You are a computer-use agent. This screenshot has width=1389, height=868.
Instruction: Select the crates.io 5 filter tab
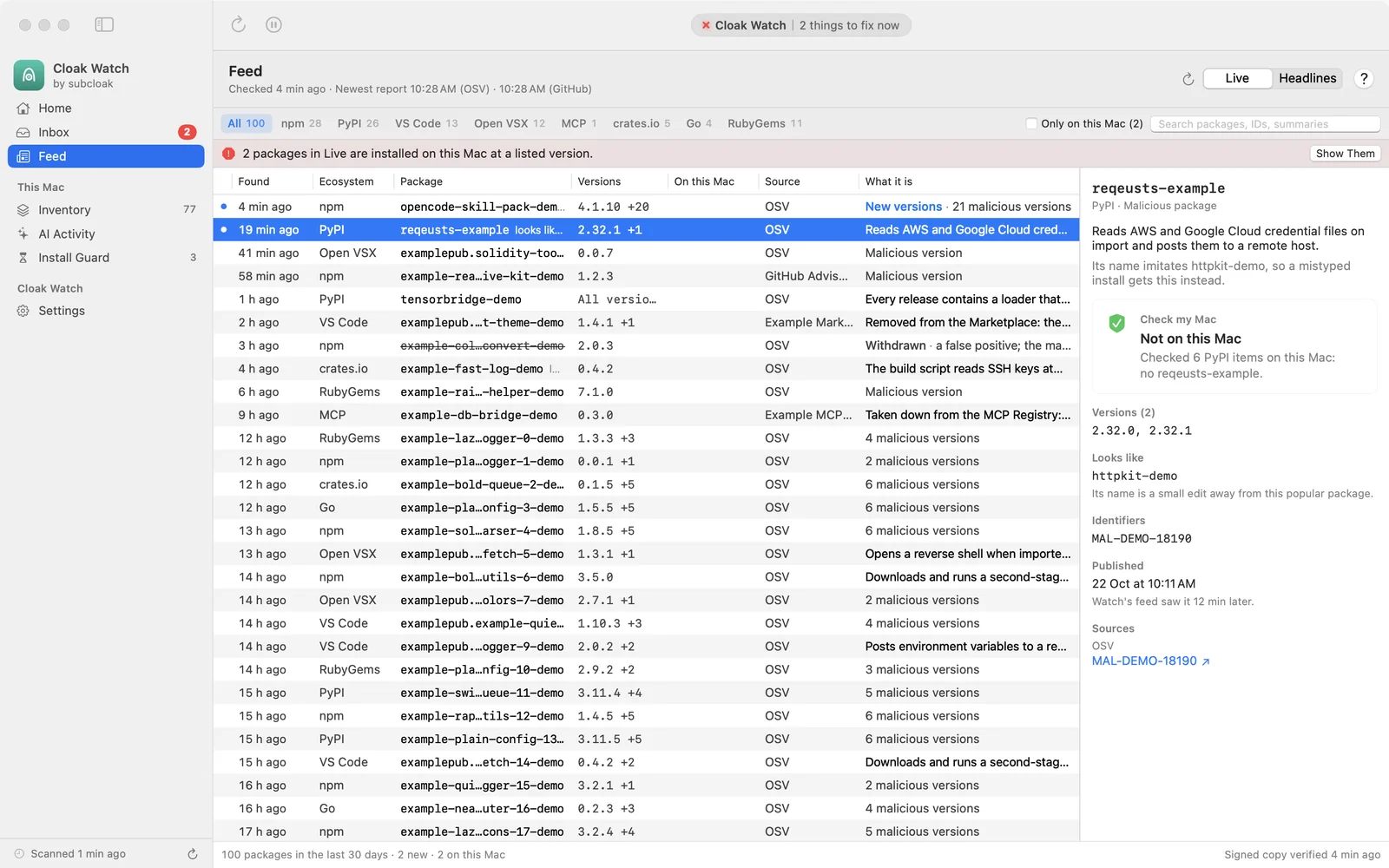pyautogui.click(x=642, y=124)
